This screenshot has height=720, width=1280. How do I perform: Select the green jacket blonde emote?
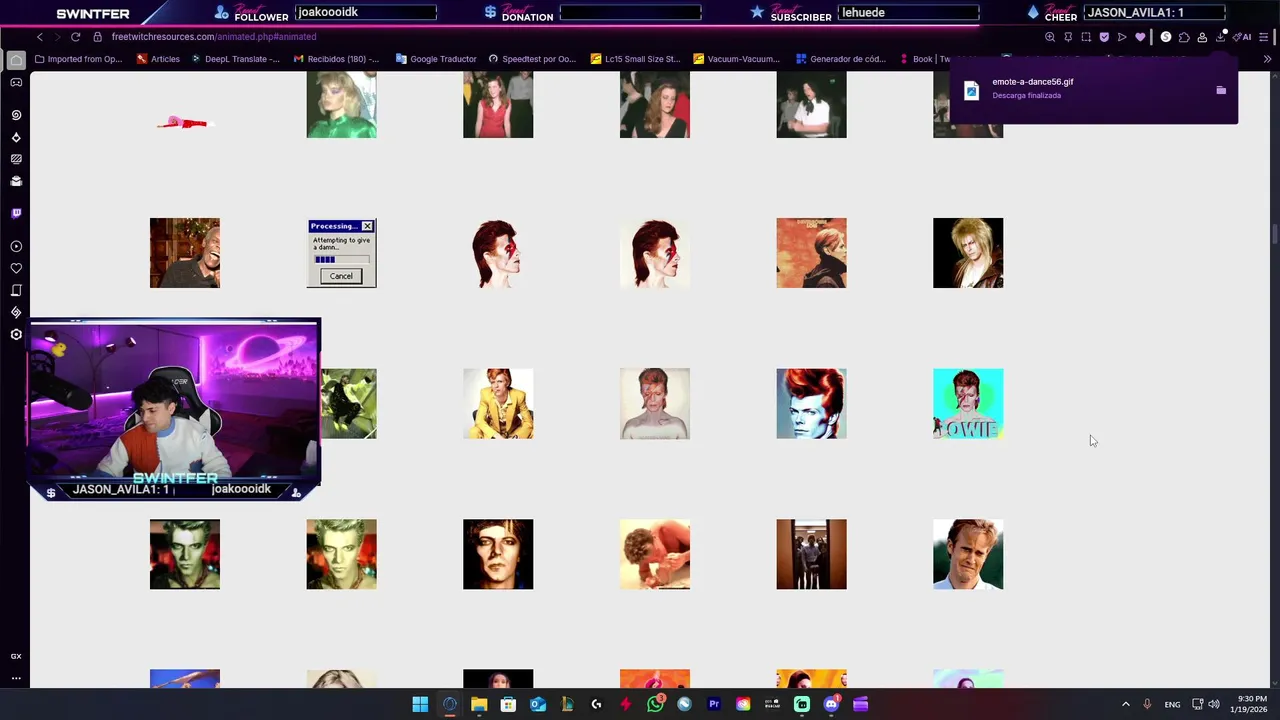[341, 103]
